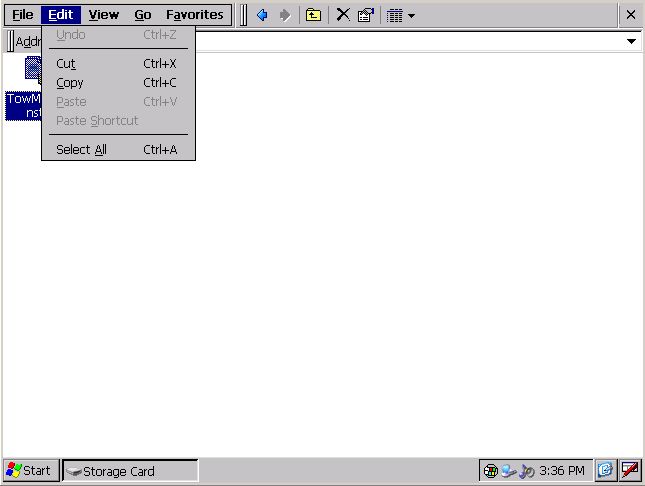Screen dimensions: 645x486
Task: Open the Go menu
Action: (143, 15)
